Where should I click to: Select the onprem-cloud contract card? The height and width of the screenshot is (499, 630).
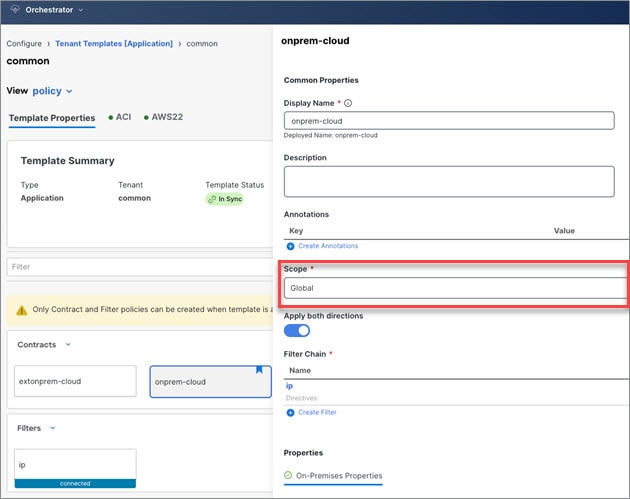211,381
